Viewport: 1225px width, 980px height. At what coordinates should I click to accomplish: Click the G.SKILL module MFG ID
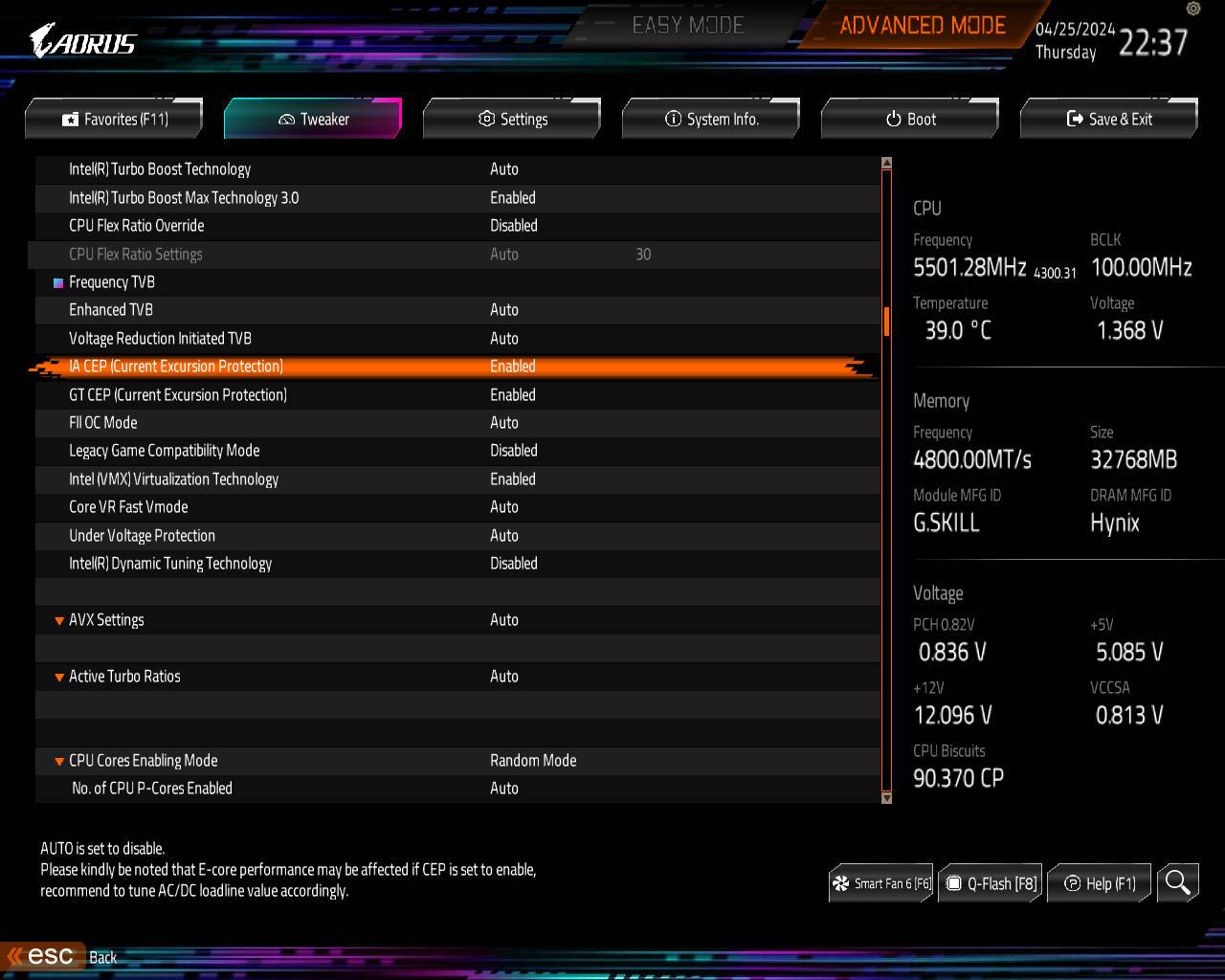(x=947, y=523)
